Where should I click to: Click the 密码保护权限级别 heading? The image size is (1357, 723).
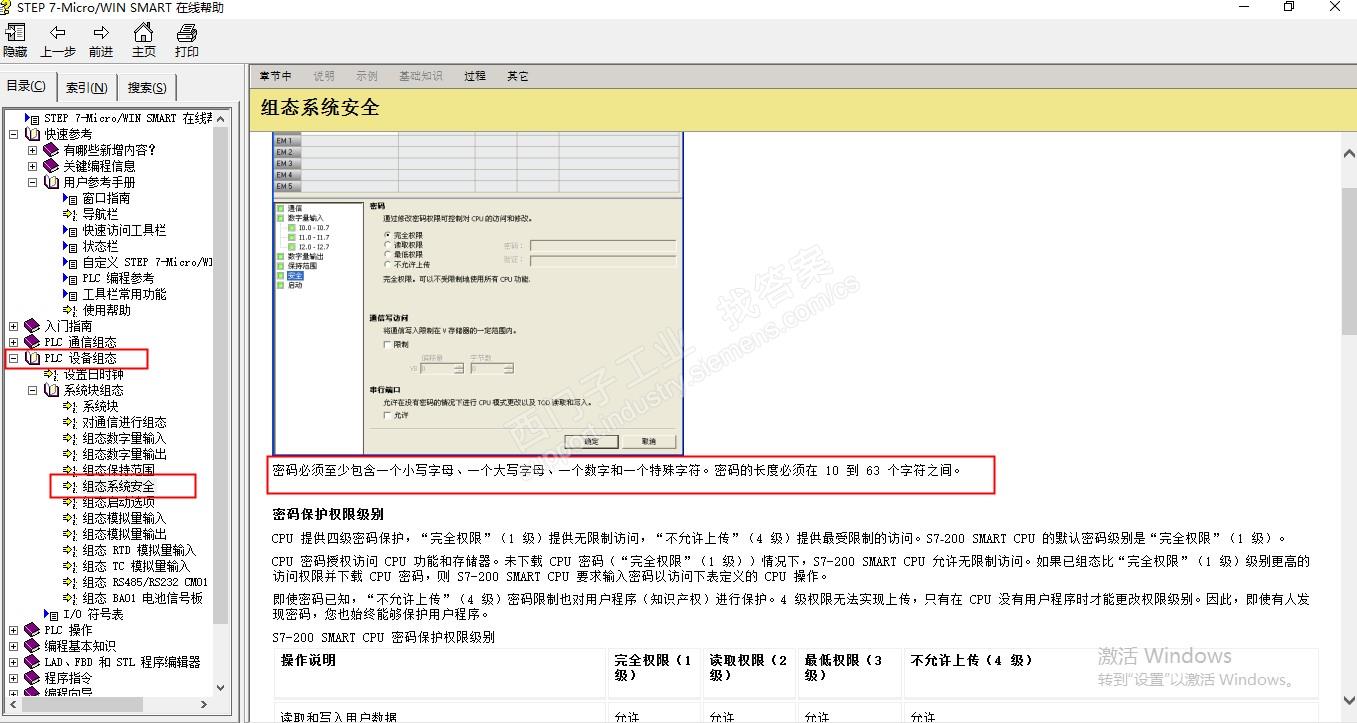point(328,514)
